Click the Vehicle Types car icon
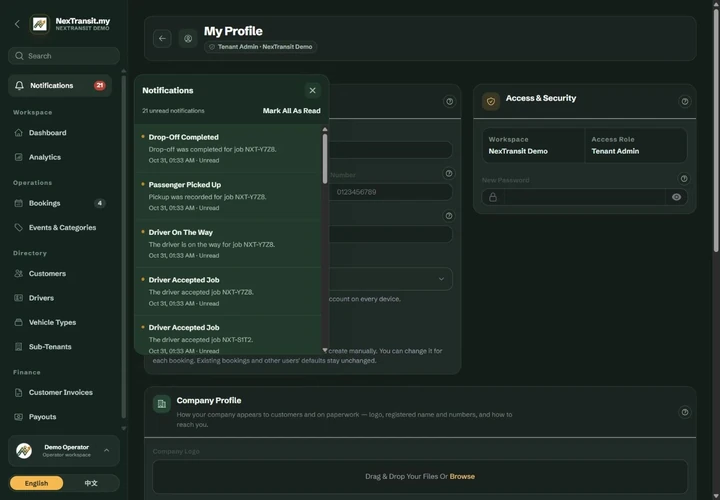The height and width of the screenshot is (500, 720). point(18,322)
